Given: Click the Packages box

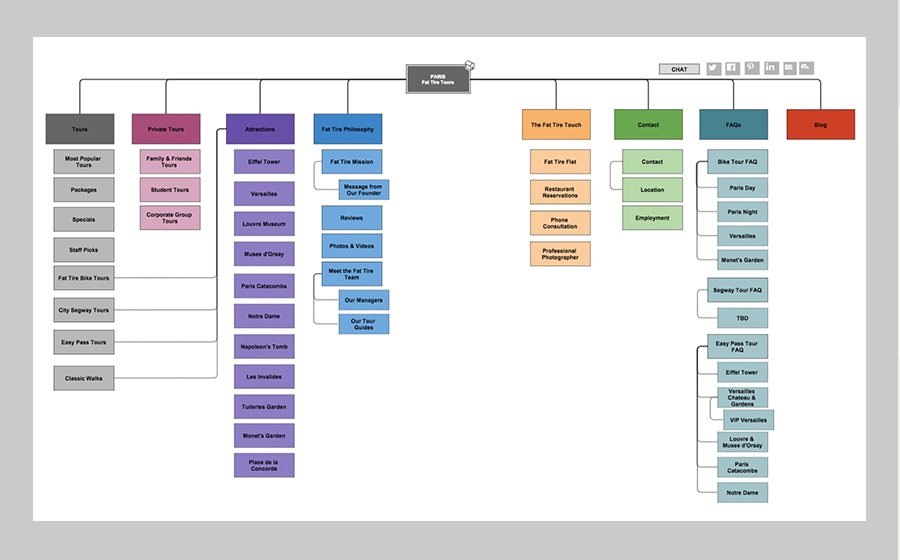Looking at the screenshot, I should [x=84, y=189].
